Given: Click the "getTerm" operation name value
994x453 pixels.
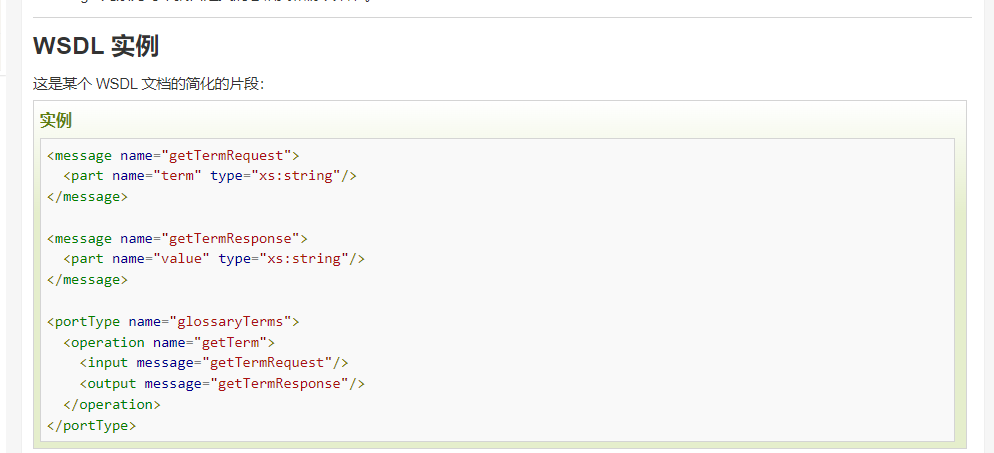Looking at the screenshot, I should coord(238,342).
